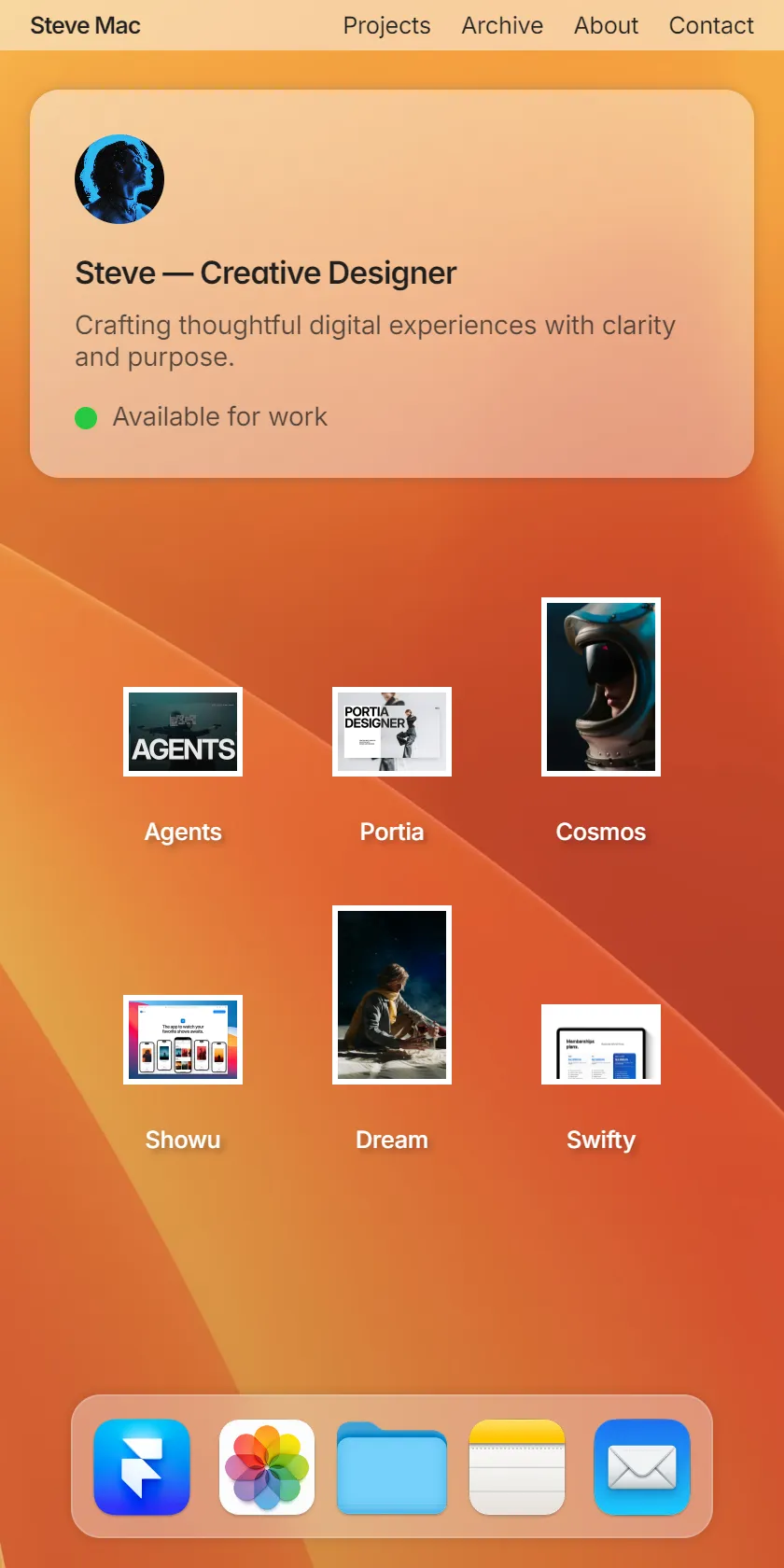Open the Mail app icon in dock
Screen dimensions: 784x1568
[642, 1467]
